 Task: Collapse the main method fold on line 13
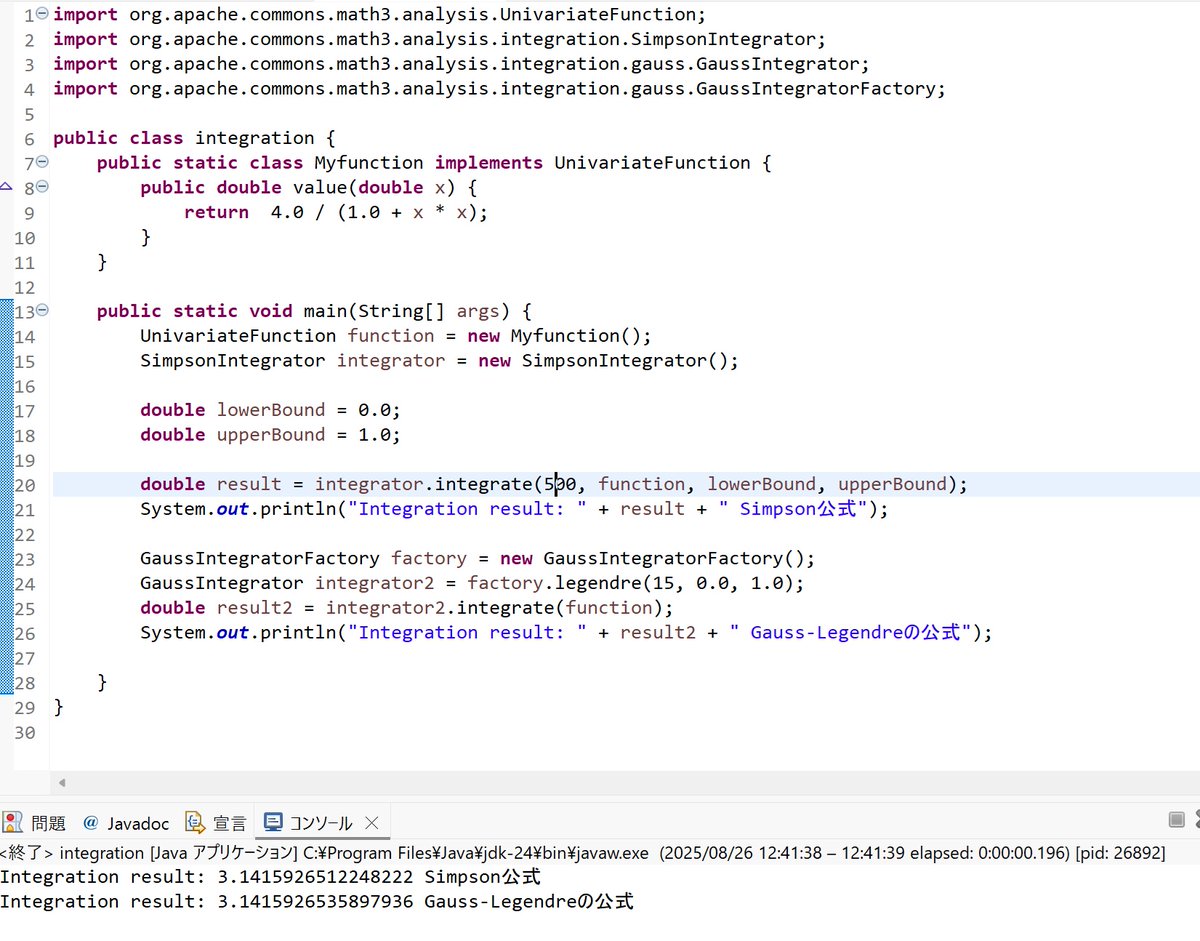(42, 311)
